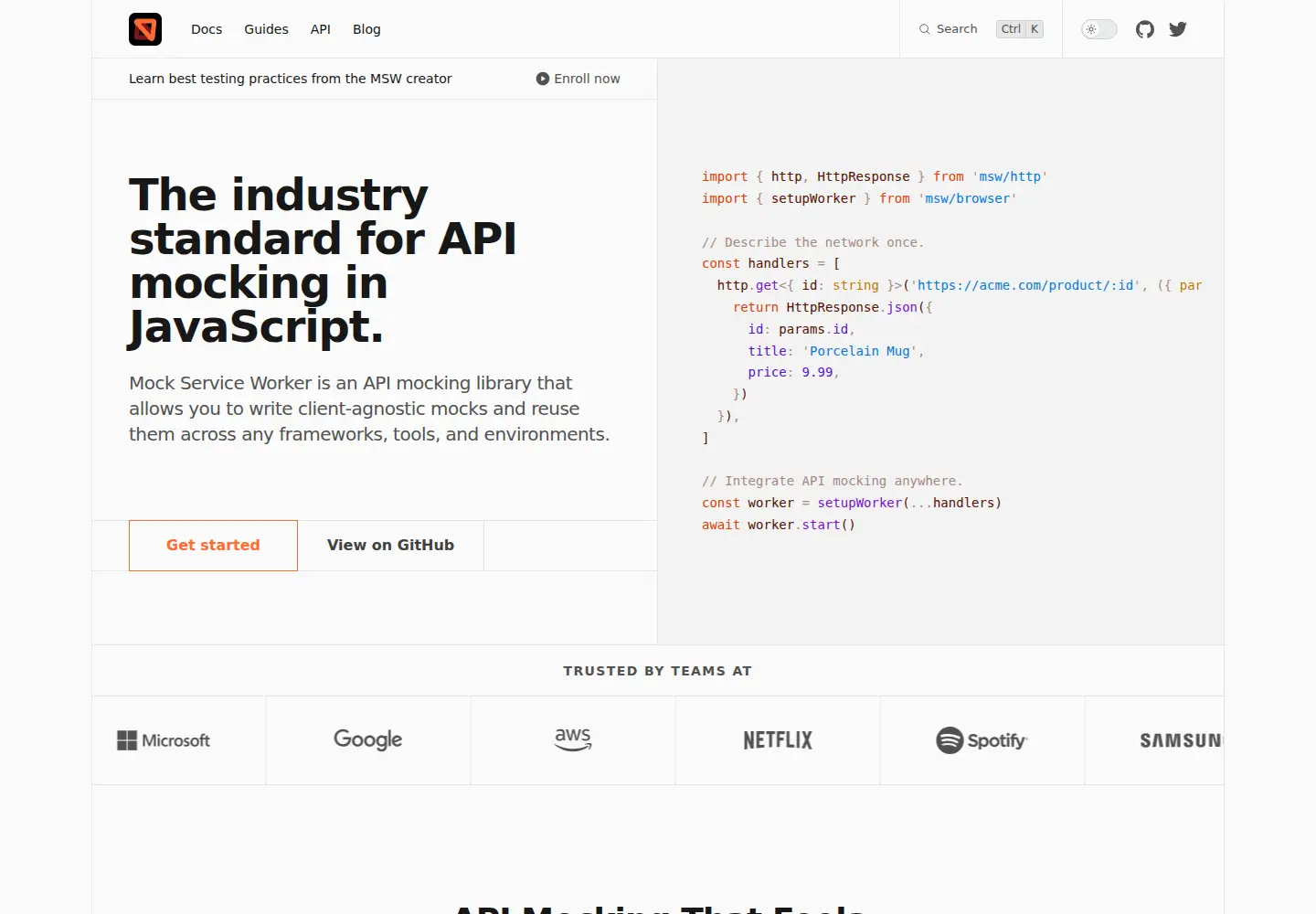Screen dimensions: 1316x914
Task: Click the Samsung logo
Action: 1181,740
